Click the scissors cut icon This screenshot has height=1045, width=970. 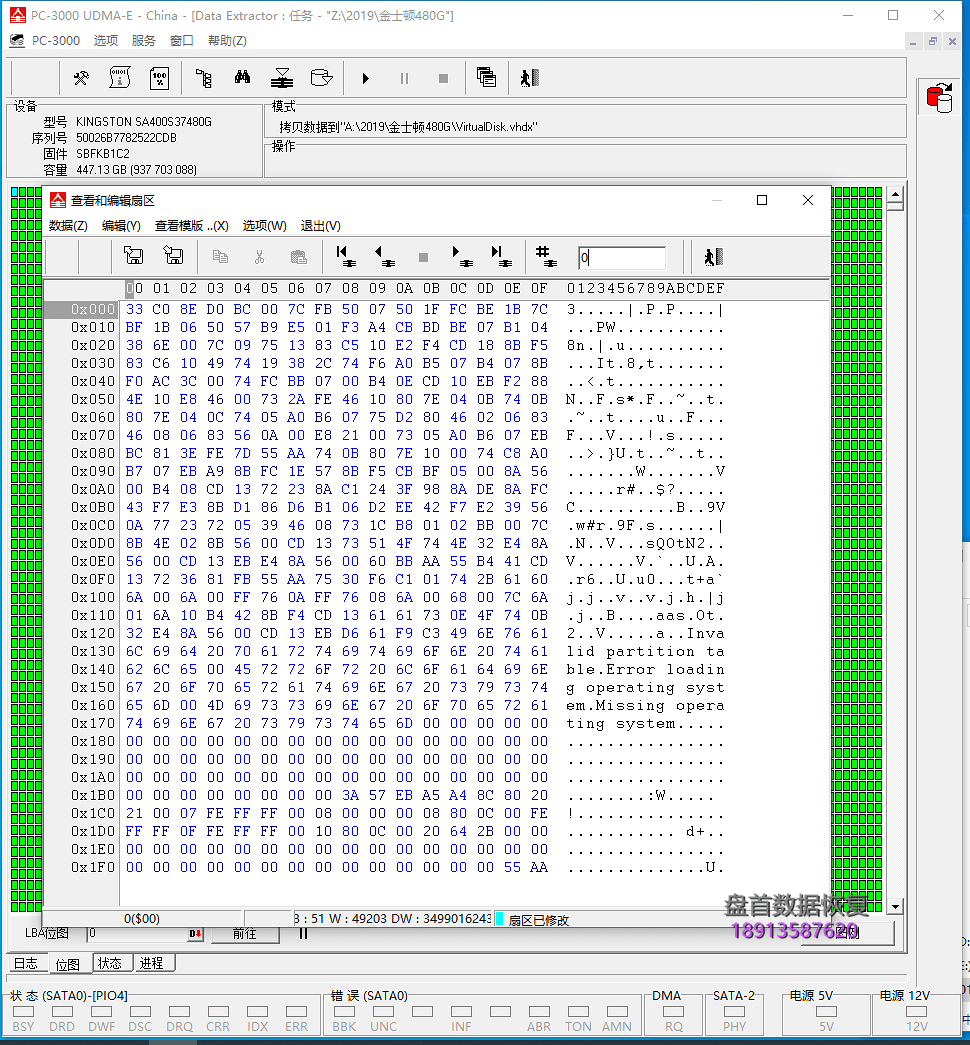[x=259, y=256]
